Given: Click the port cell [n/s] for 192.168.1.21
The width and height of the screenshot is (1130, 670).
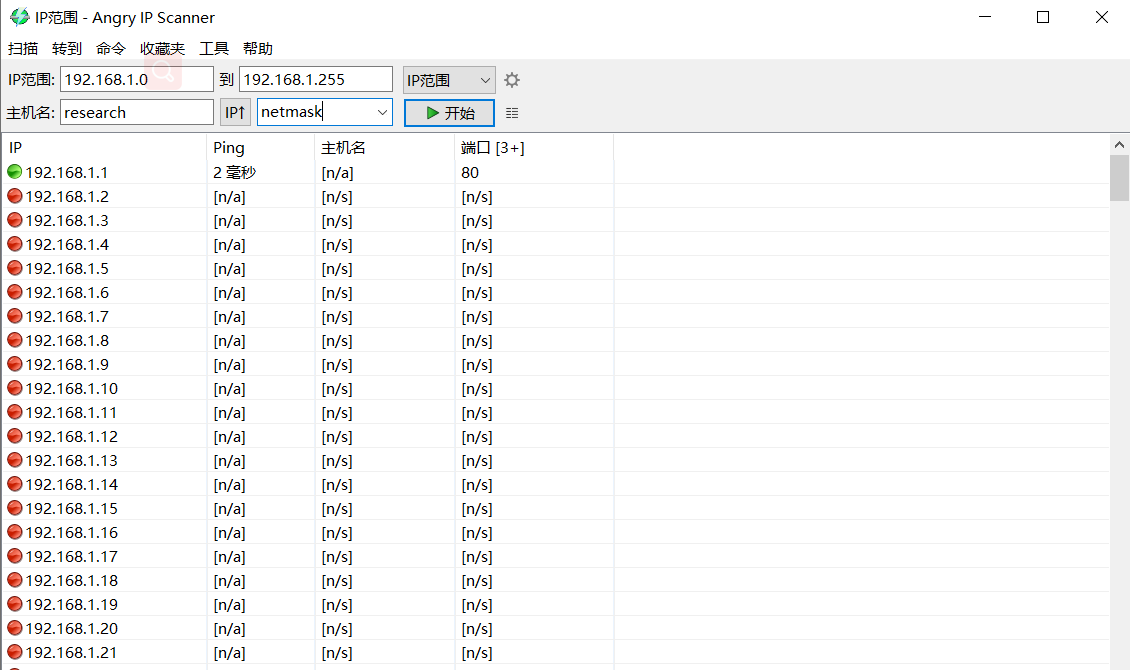Looking at the screenshot, I should click(476, 653).
